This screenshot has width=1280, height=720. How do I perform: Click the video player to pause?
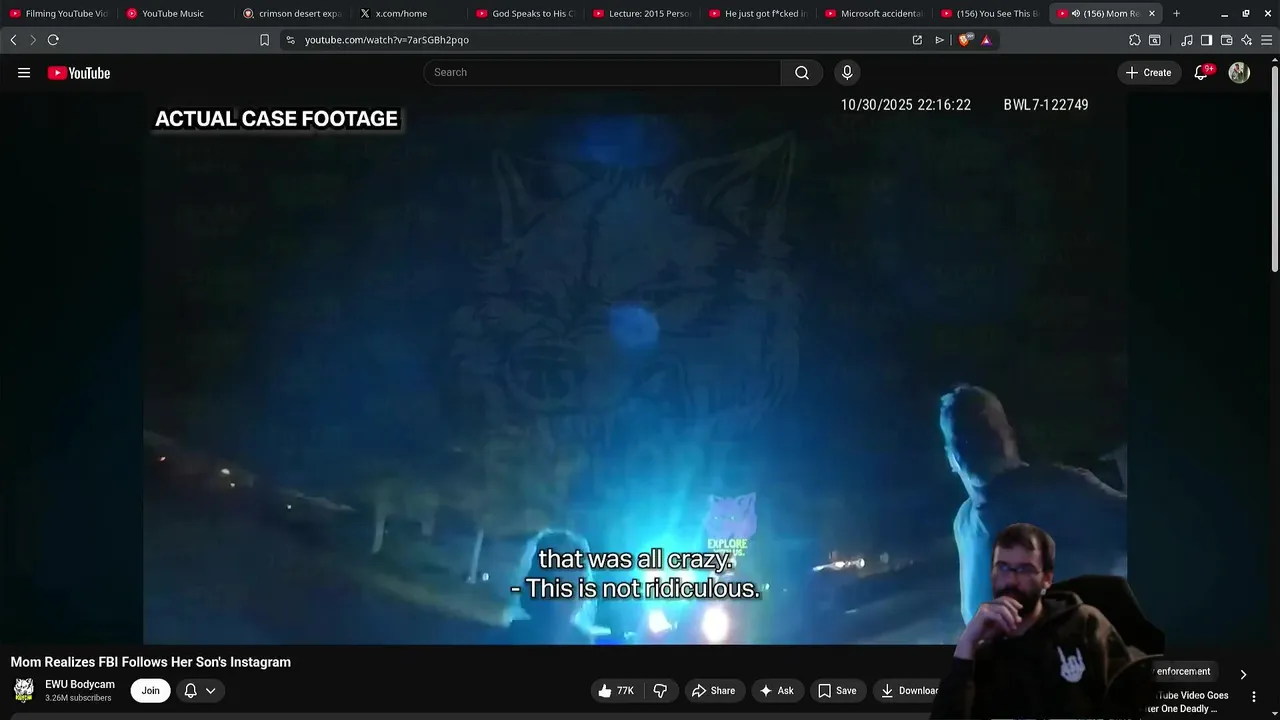tap(634, 370)
